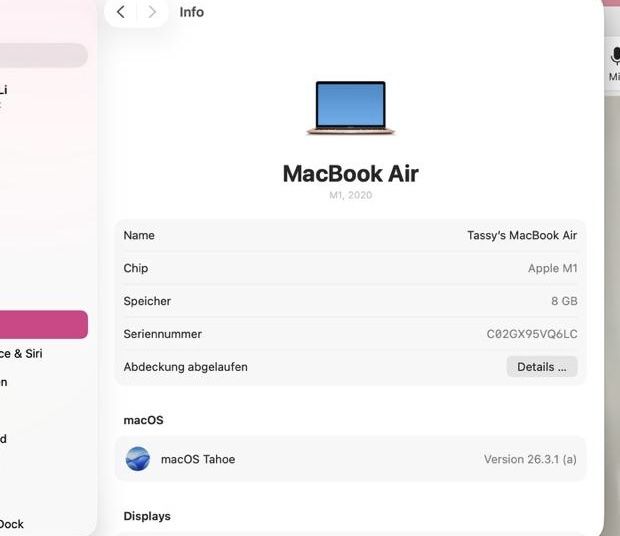Click the 'Version 26.3.1 (a)' text
This screenshot has width=620, height=536.
[x=530, y=459]
